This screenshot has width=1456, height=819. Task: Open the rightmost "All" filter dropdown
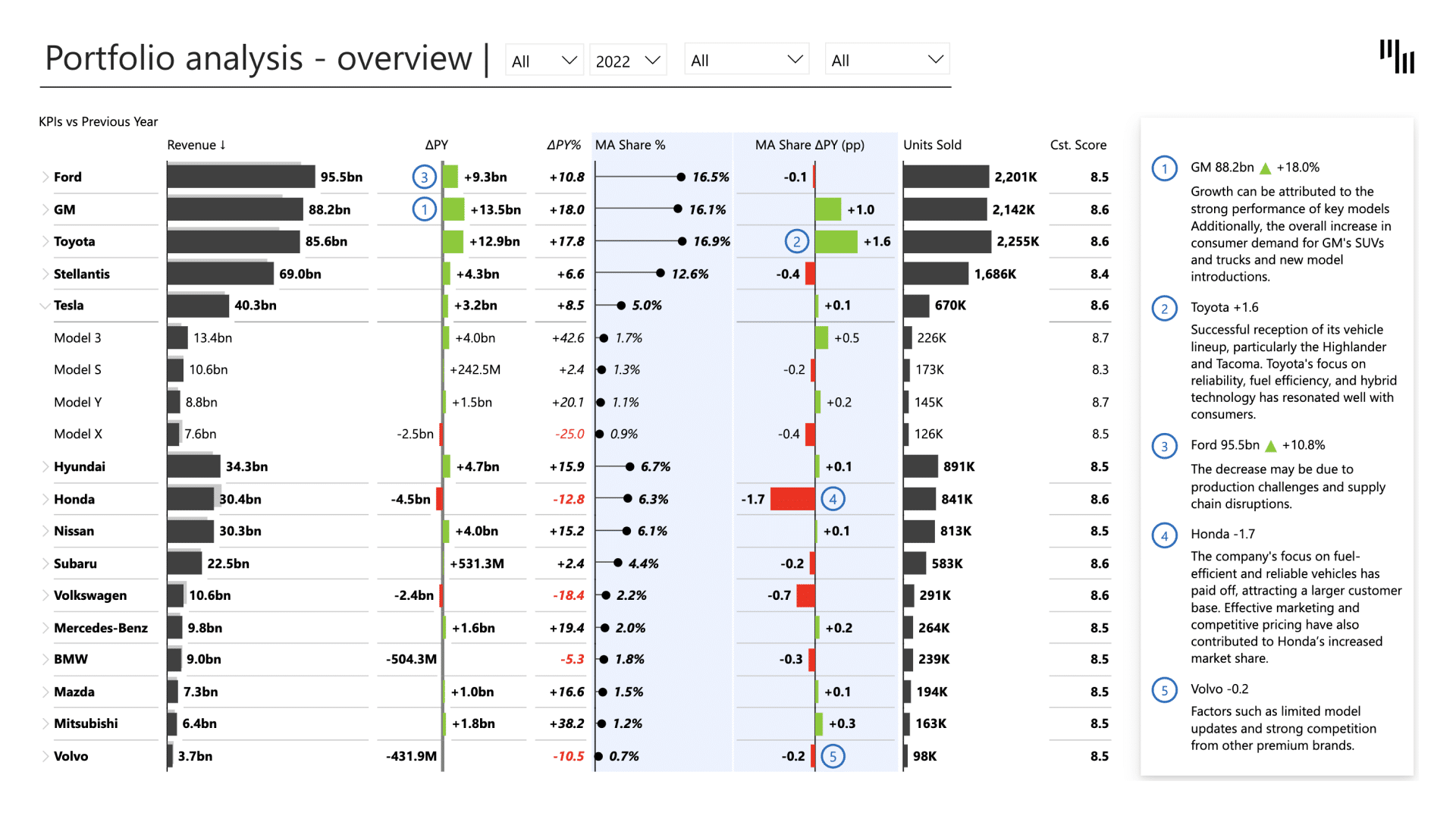tap(886, 59)
